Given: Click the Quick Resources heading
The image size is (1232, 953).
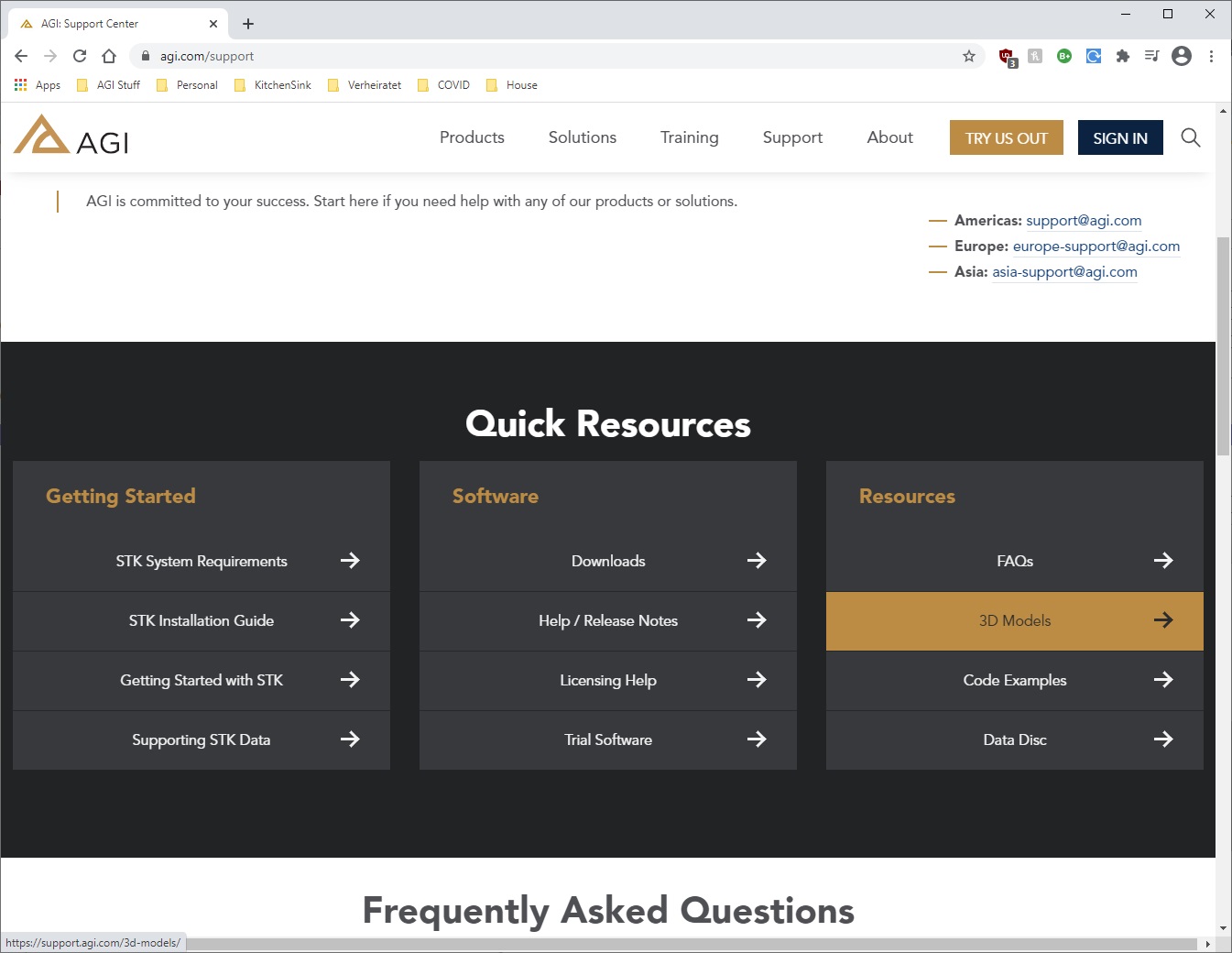Looking at the screenshot, I should tap(608, 424).
